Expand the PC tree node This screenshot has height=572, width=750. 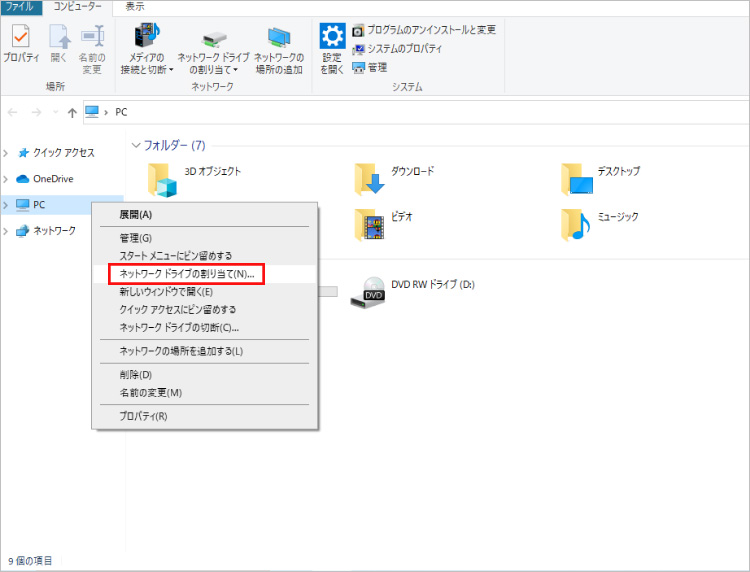[6, 205]
